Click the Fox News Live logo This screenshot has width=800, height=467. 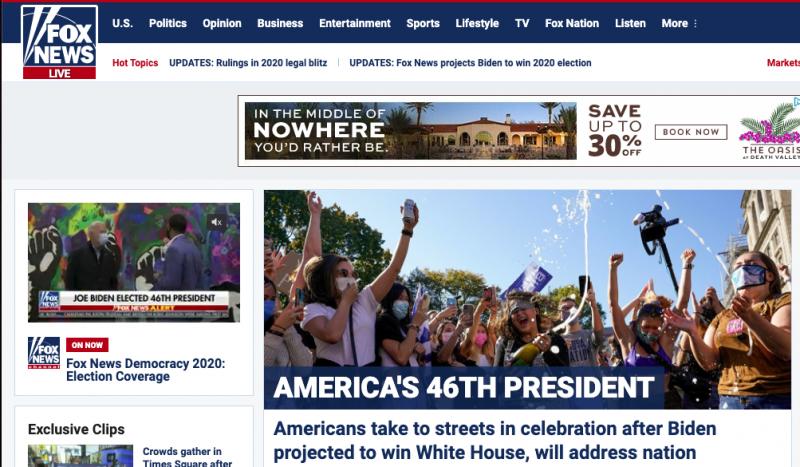[x=59, y=42]
